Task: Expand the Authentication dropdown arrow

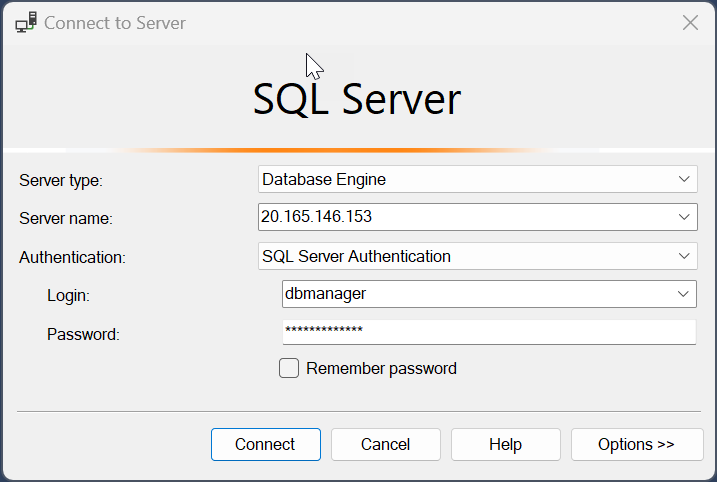Action: pyautogui.click(x=684, y=256)
